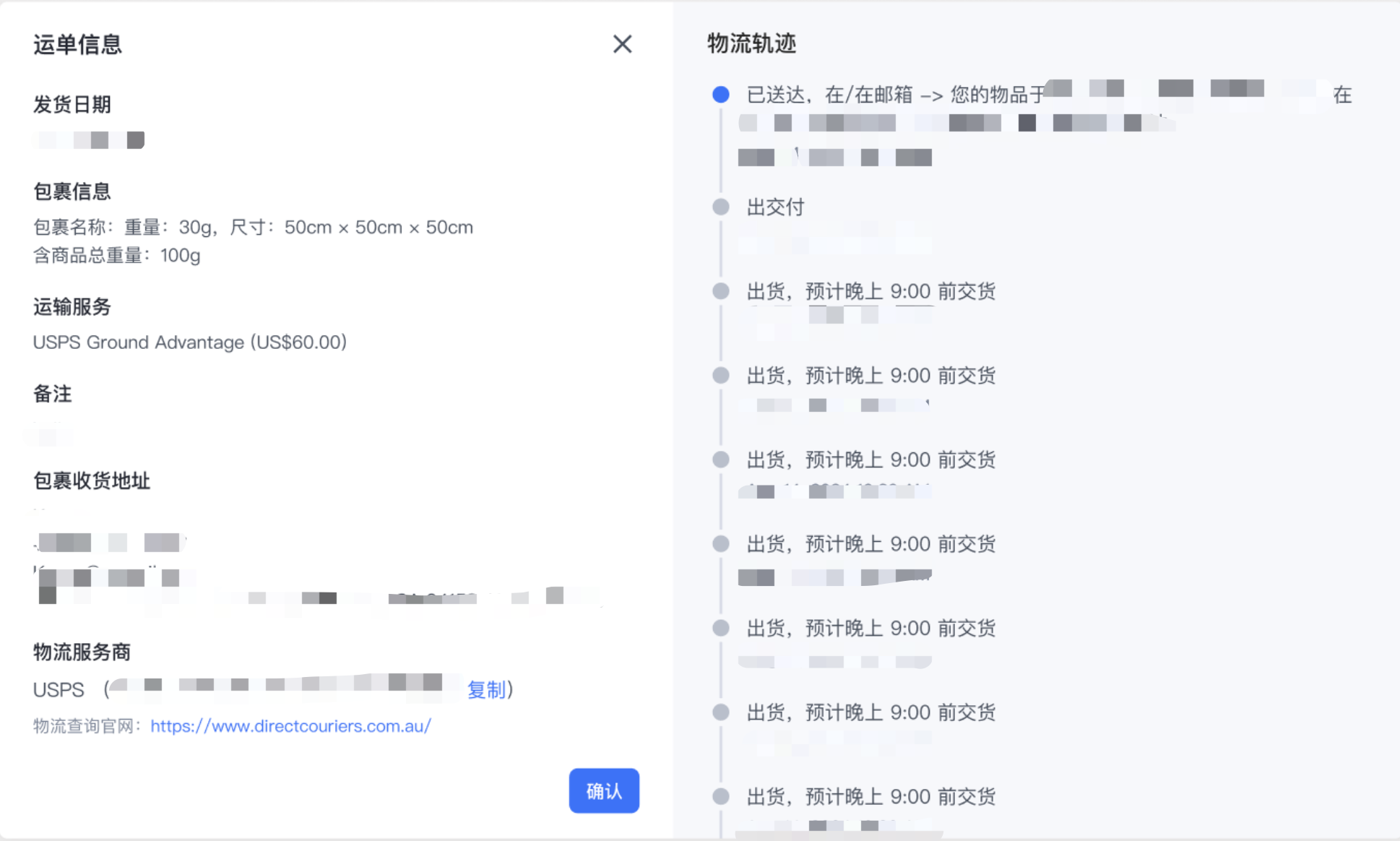Click the blurred USPS tracking number

pos(285,683)
